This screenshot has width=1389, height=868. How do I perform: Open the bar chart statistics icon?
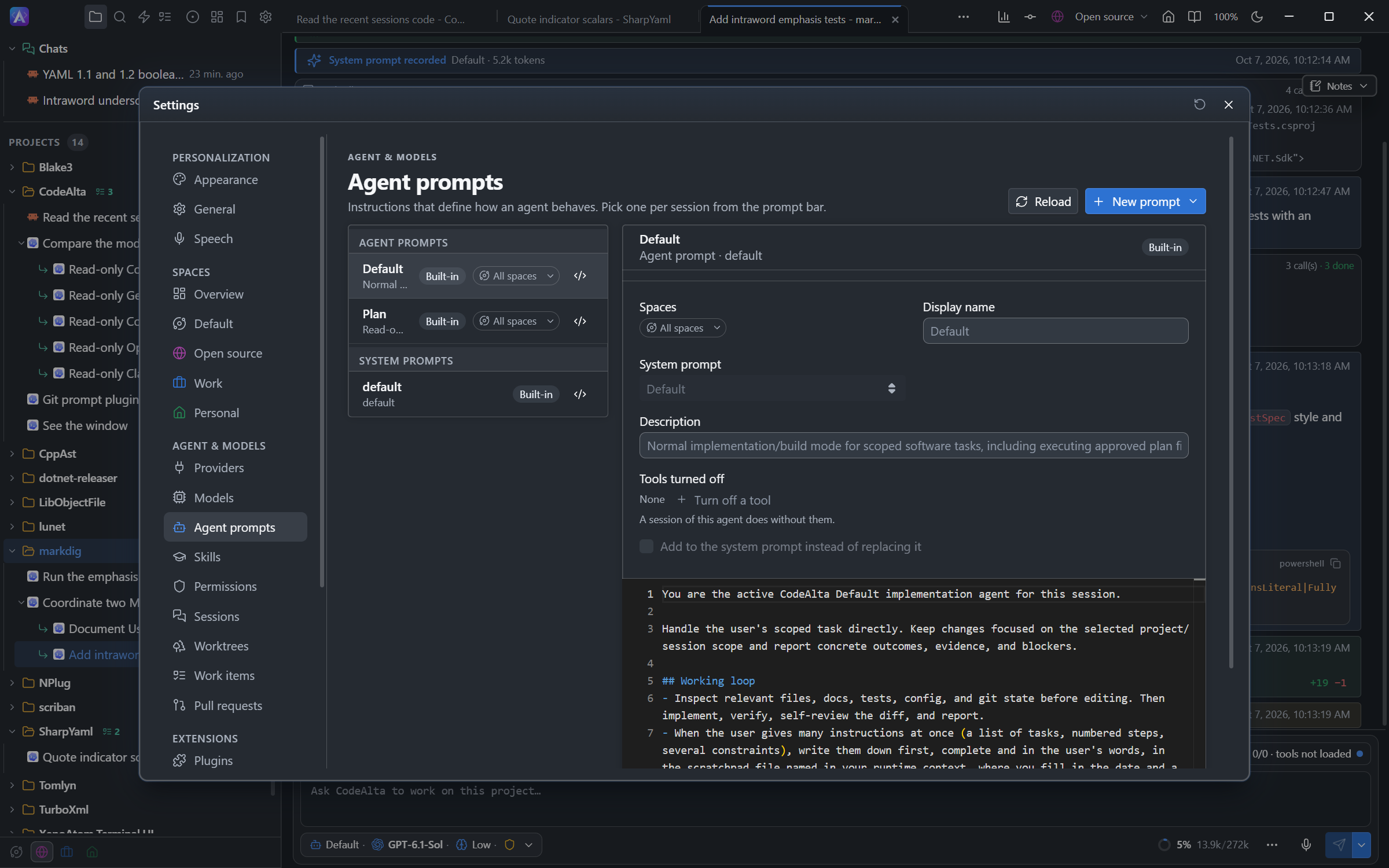[x=1004, y=17]
